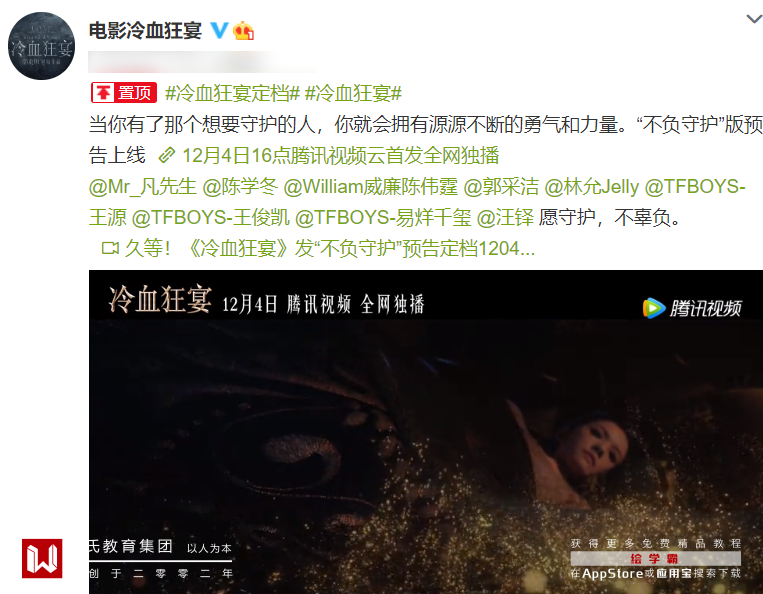Viewport: 763px width, 594px height.
Task: Click the crown membership badge icon
Action: [x=243, y=31]
